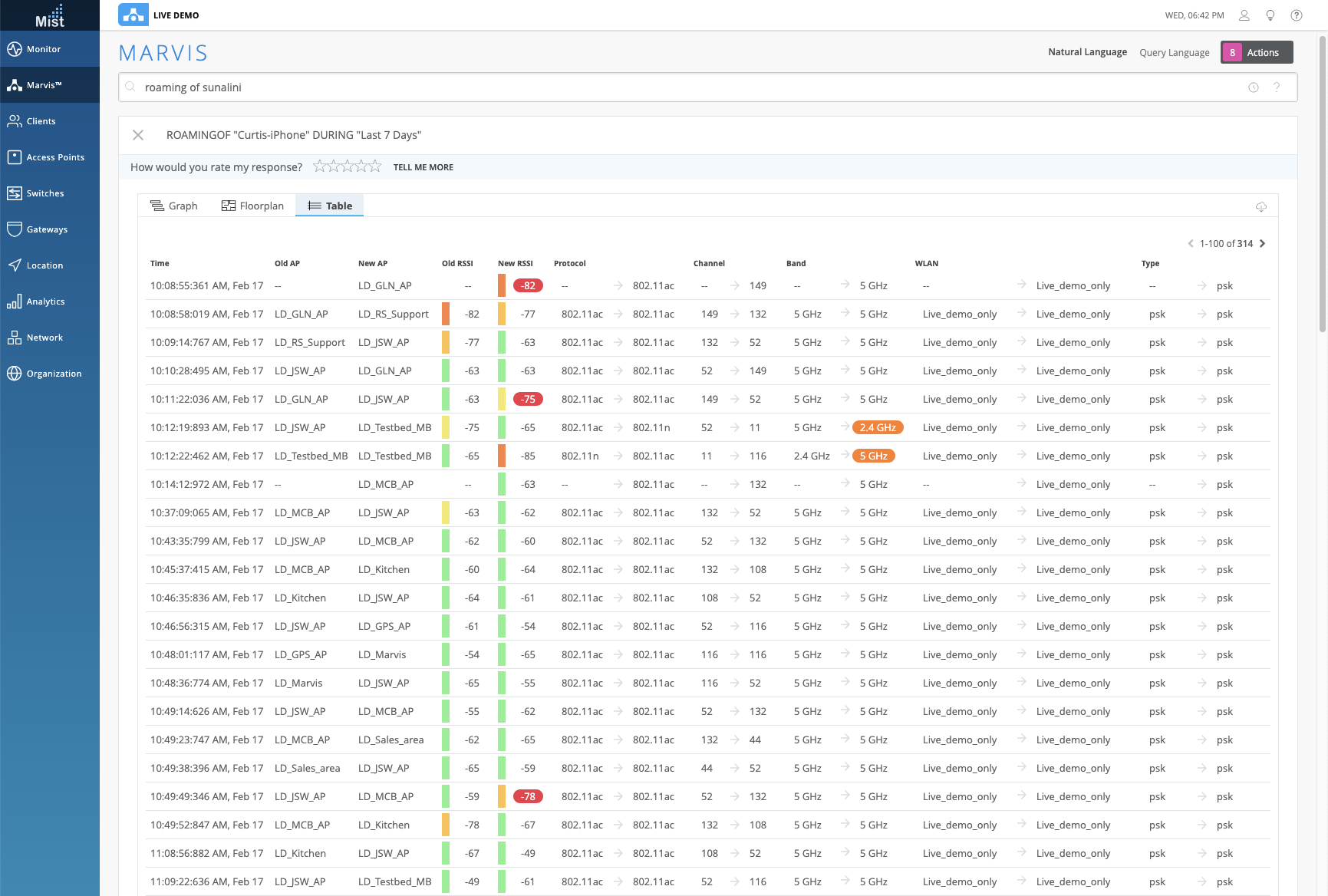Switch to Natural Language mode

(1087, 52)
